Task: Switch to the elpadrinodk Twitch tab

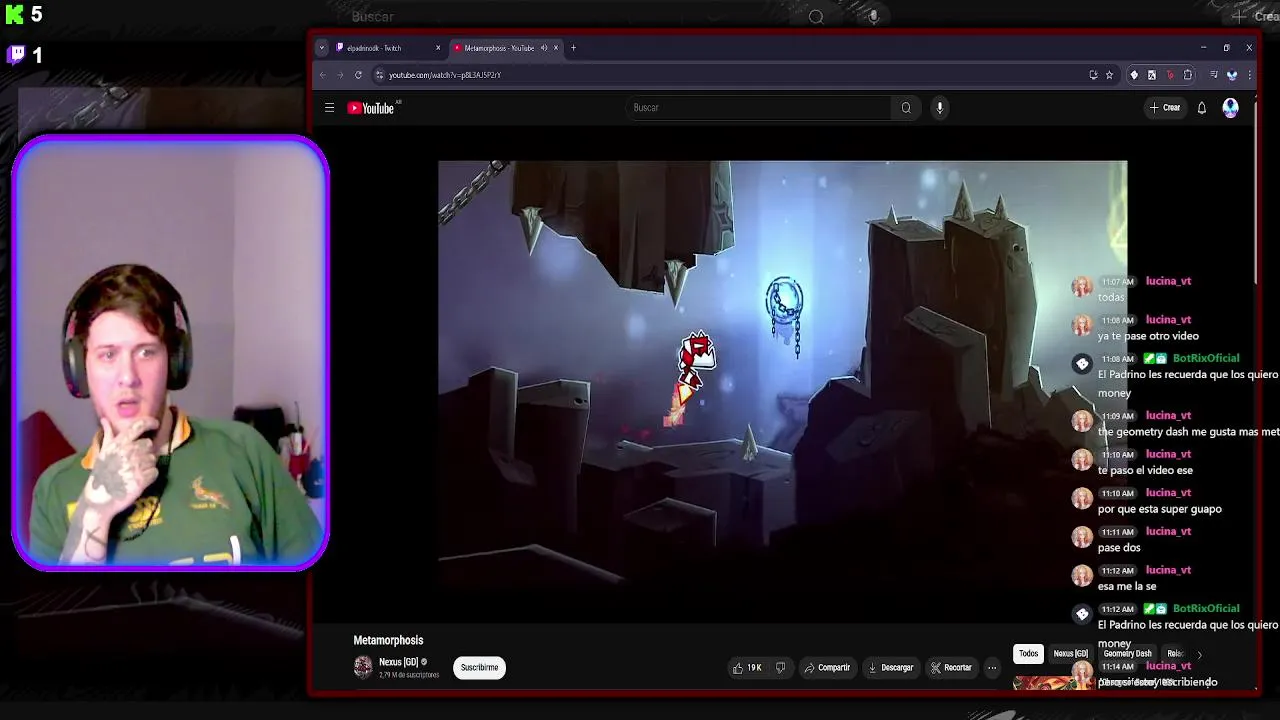Action: [388, 48]
